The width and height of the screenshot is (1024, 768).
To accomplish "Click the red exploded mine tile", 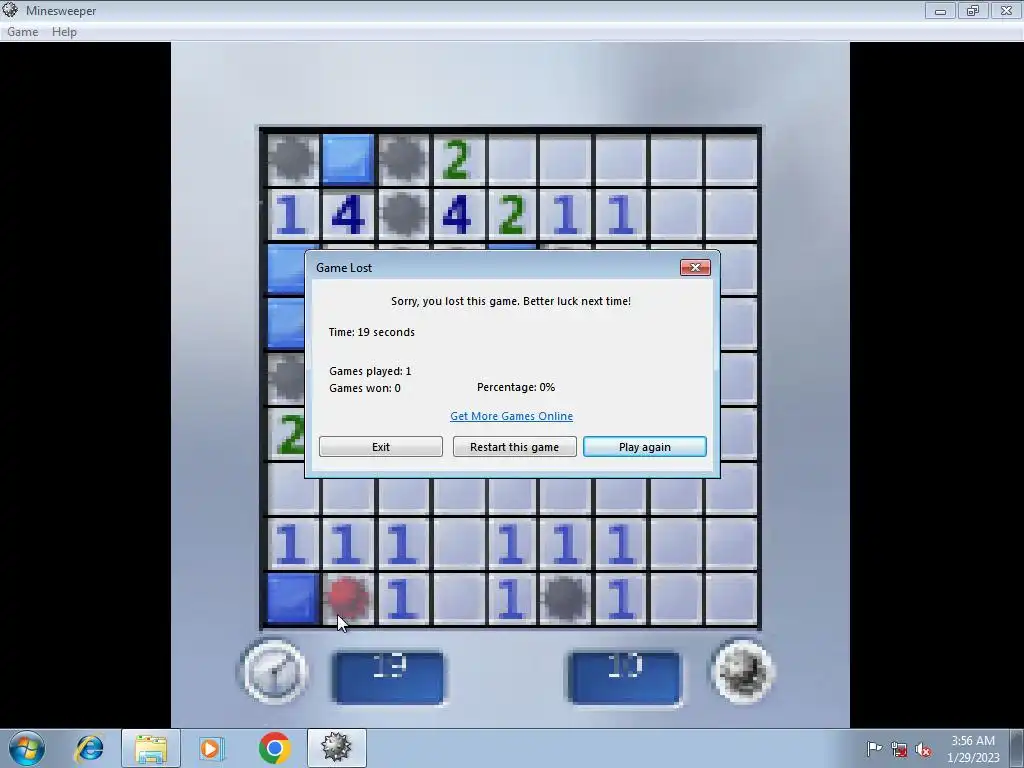I will click(x=347, y=598).
